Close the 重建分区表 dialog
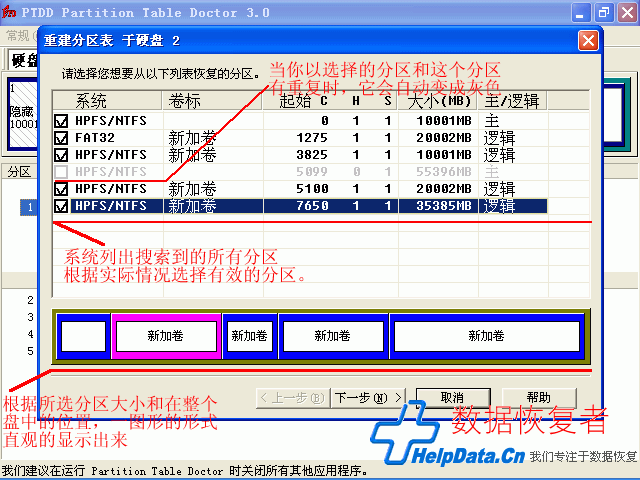This screenshot has width=640, height=480. point(588,40)
